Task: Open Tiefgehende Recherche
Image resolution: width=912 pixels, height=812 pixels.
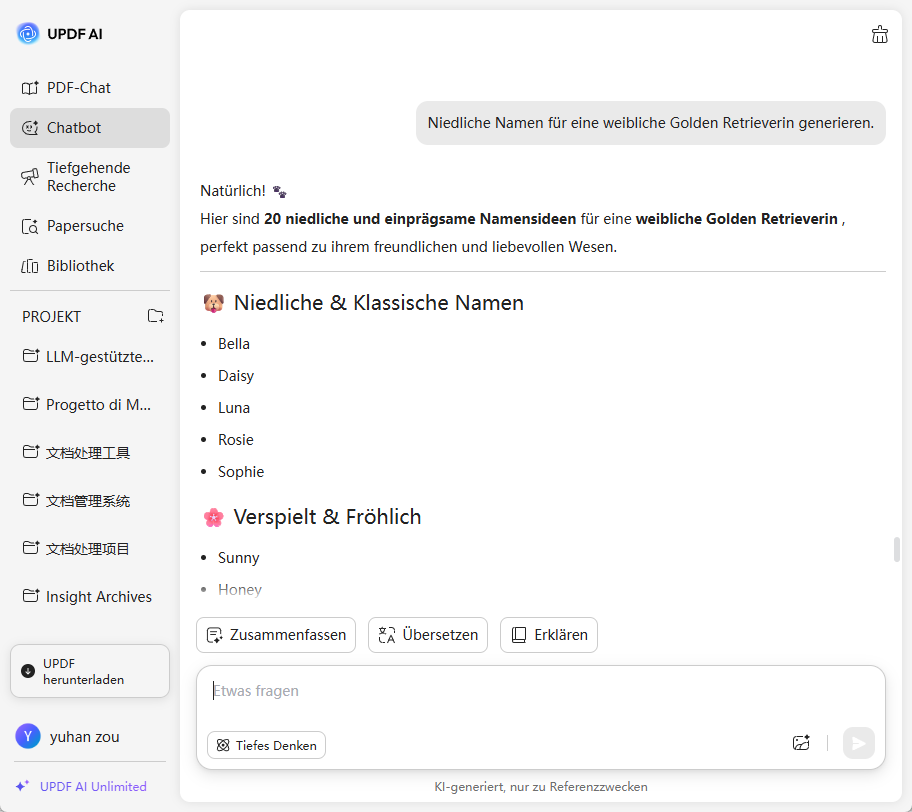Action: point(88,177)
